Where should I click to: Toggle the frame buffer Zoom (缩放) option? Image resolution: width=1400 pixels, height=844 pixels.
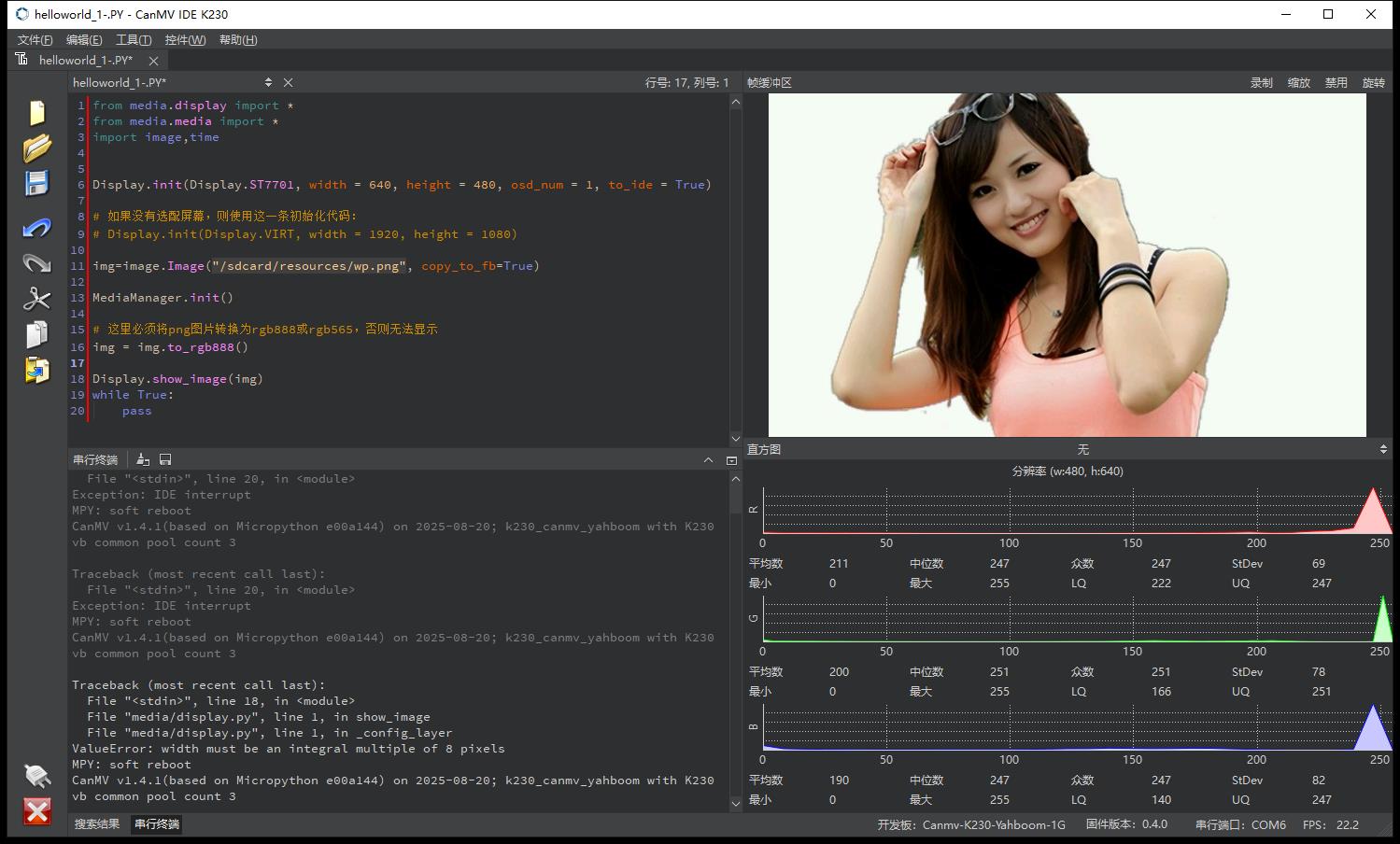click(x=1298, y=83)
